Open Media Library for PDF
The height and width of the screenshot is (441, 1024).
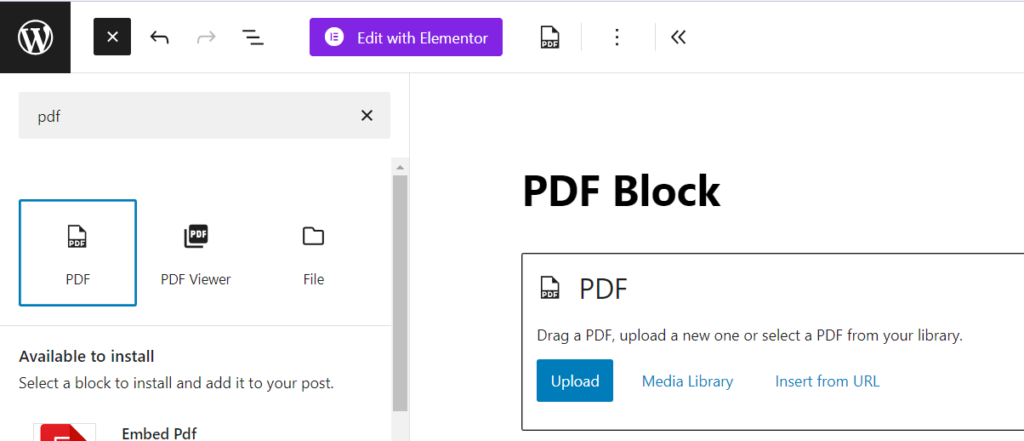[688, 381]
